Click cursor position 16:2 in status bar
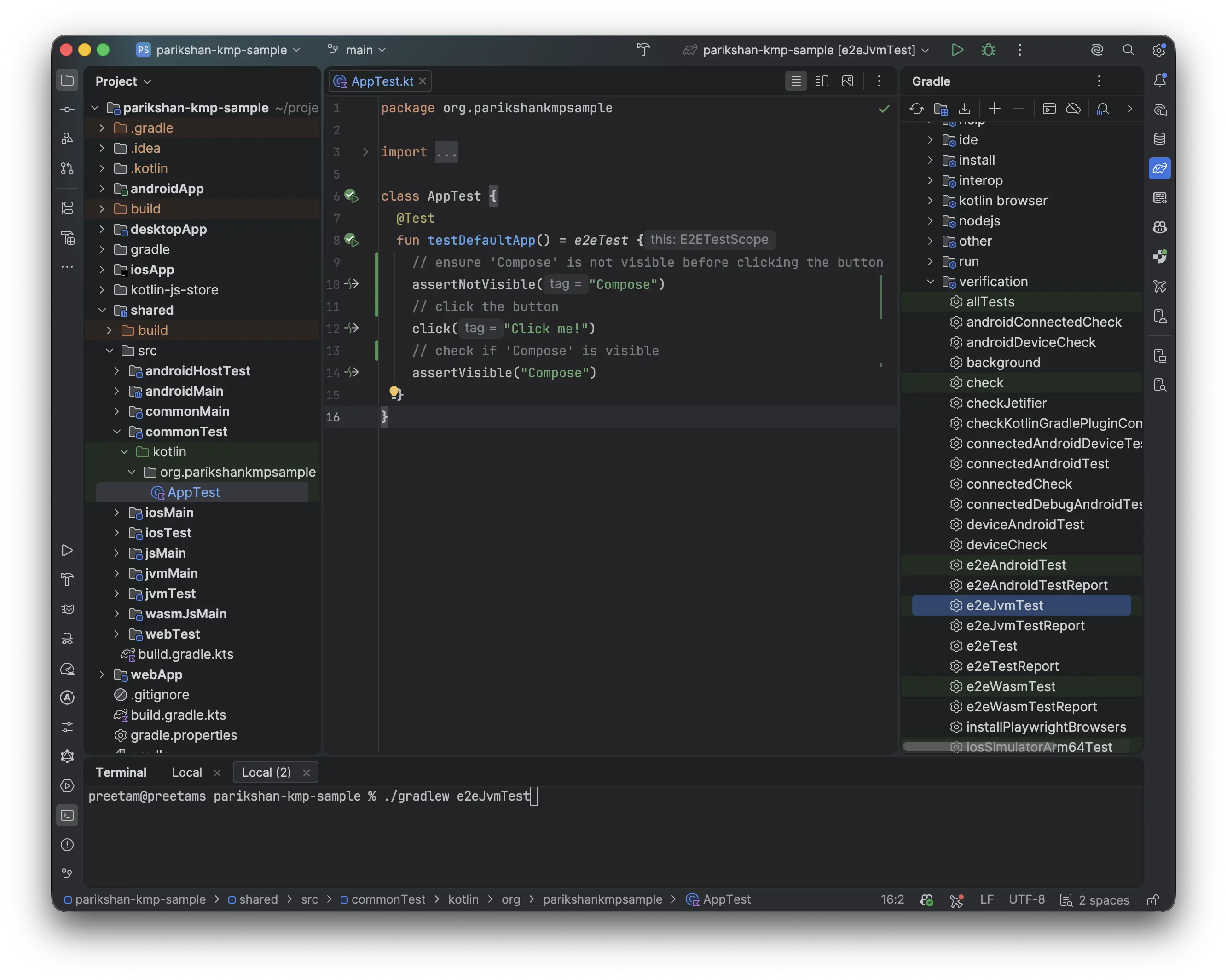 tap(892, 900)
